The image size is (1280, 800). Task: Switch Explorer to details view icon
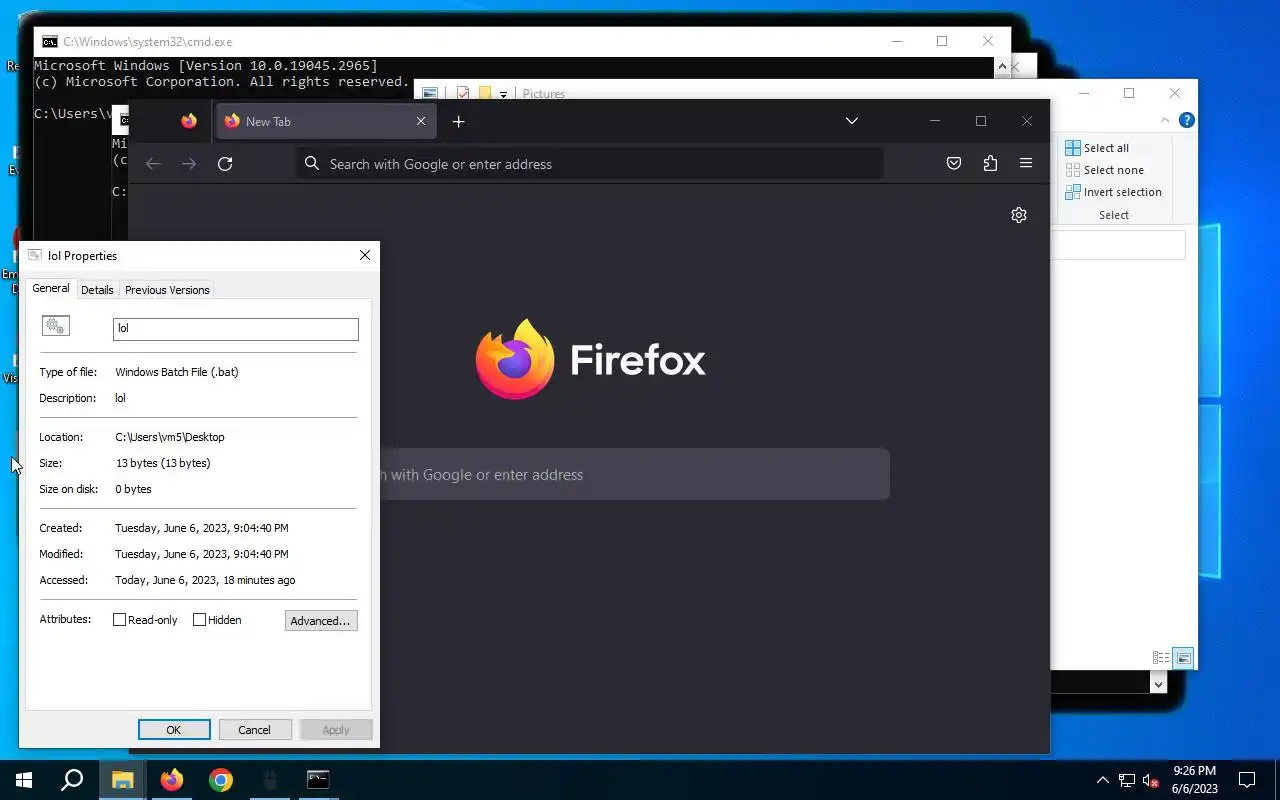click(1161, 658)
